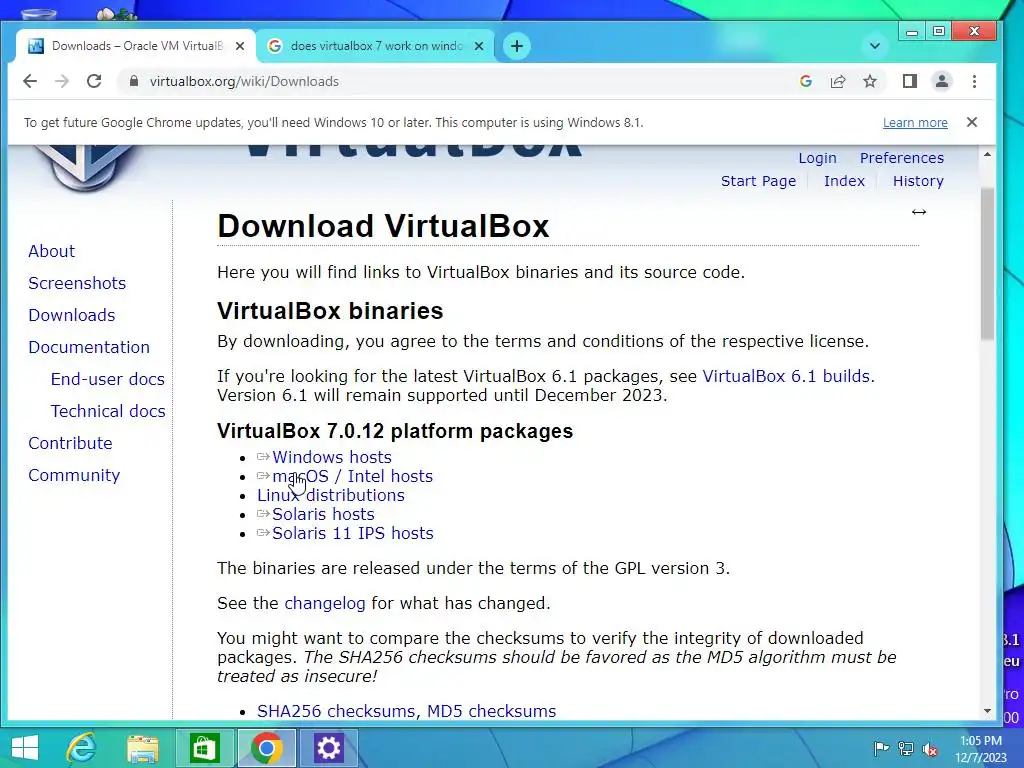This screenshot has width=1024, height=768.
Task: Open End-user docs sidebar link
Action: click(108, 379)
